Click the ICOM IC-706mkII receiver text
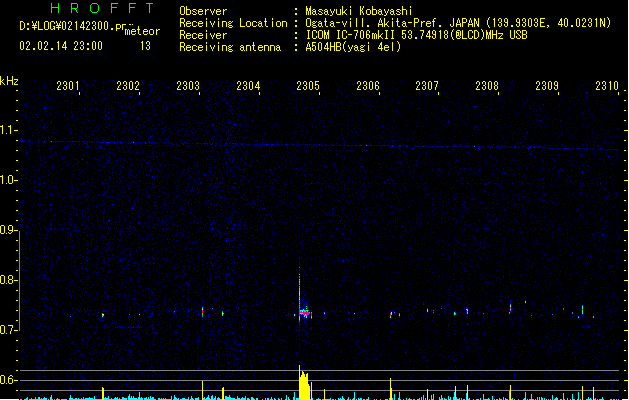Screen dimensions: 629x400 [x=416, y=35]
